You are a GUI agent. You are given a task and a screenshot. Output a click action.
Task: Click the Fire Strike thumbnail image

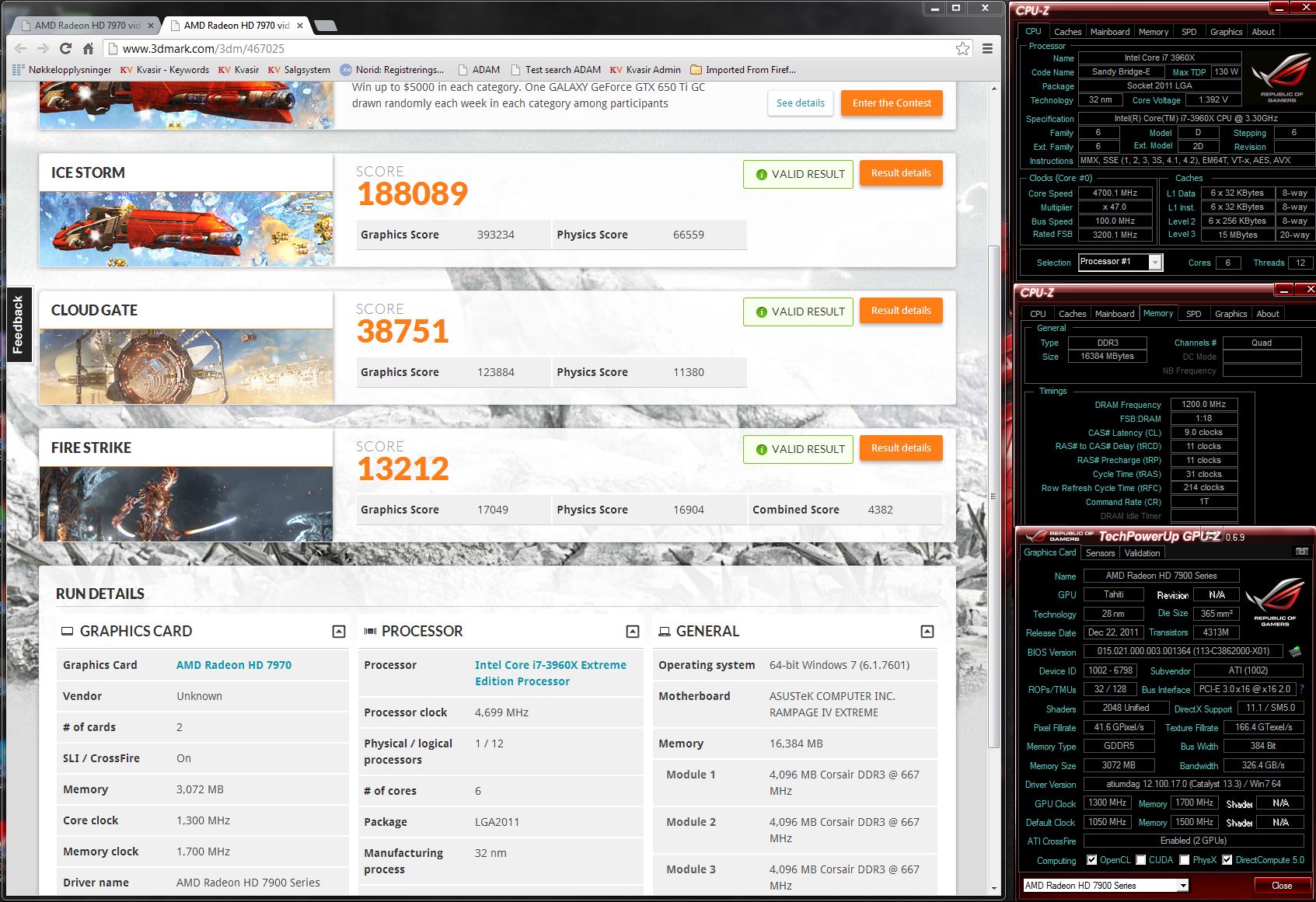186,504
